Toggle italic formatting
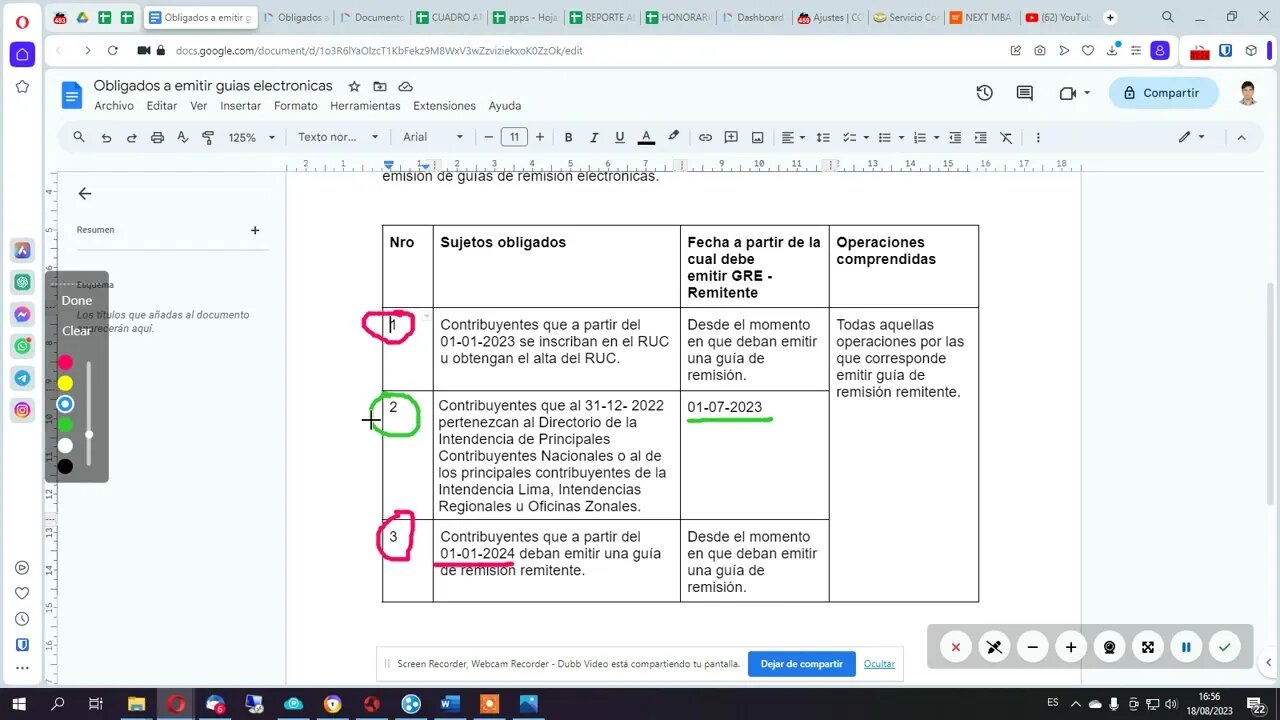Viewport: 1280px width, 720px height. point(594,137)
